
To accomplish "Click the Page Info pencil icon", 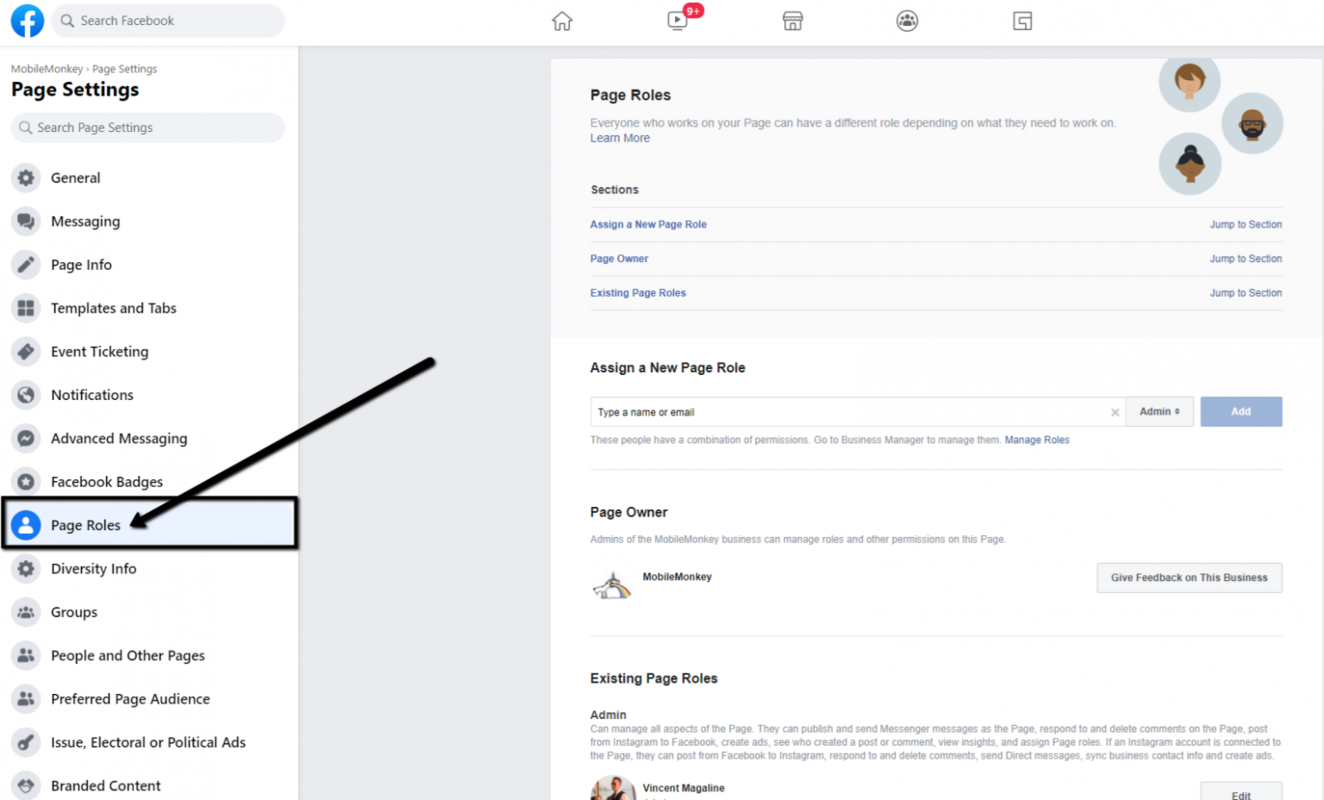I will (x=26, y=265).
